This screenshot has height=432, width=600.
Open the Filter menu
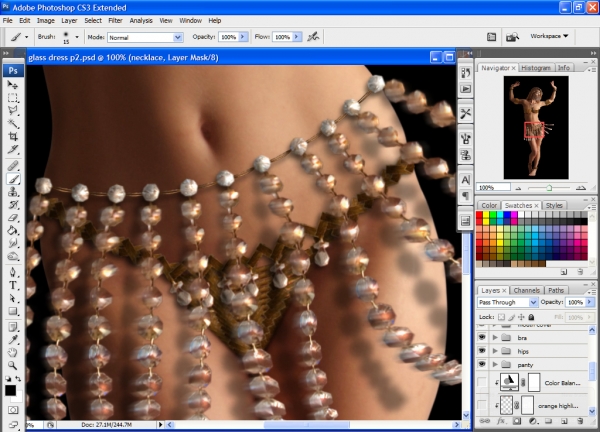pos(115,21)
